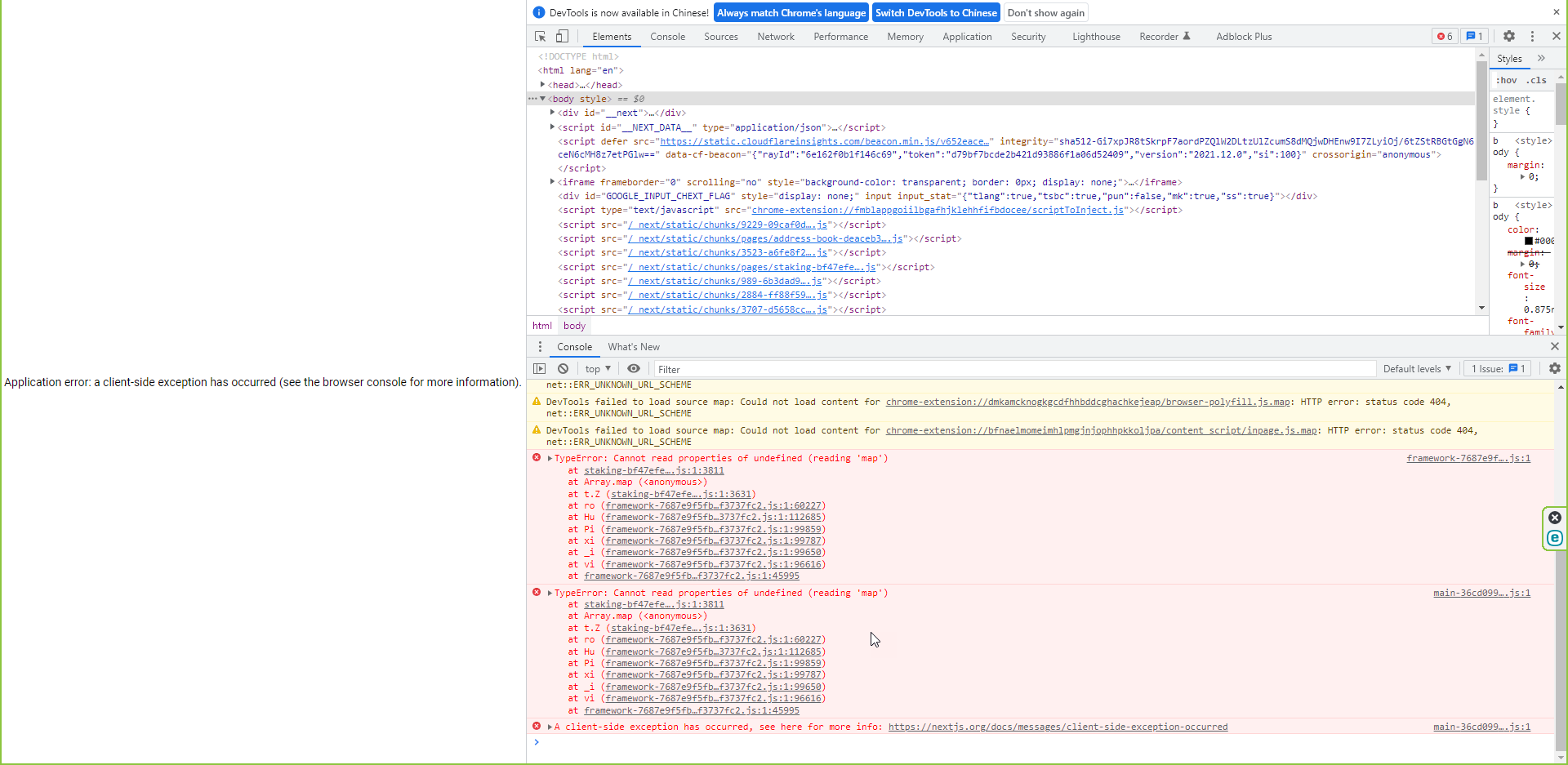Open framework-7687e9f source link of first TypeError
The image size is (1568, 765).
[x=1468, y=458]
